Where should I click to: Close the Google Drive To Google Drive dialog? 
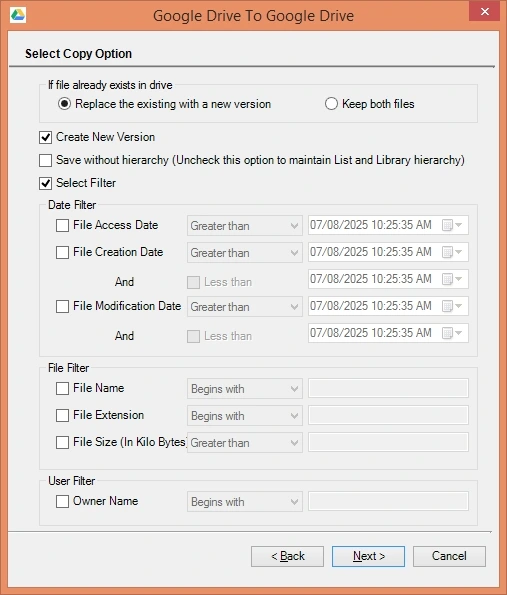[485, 11]
